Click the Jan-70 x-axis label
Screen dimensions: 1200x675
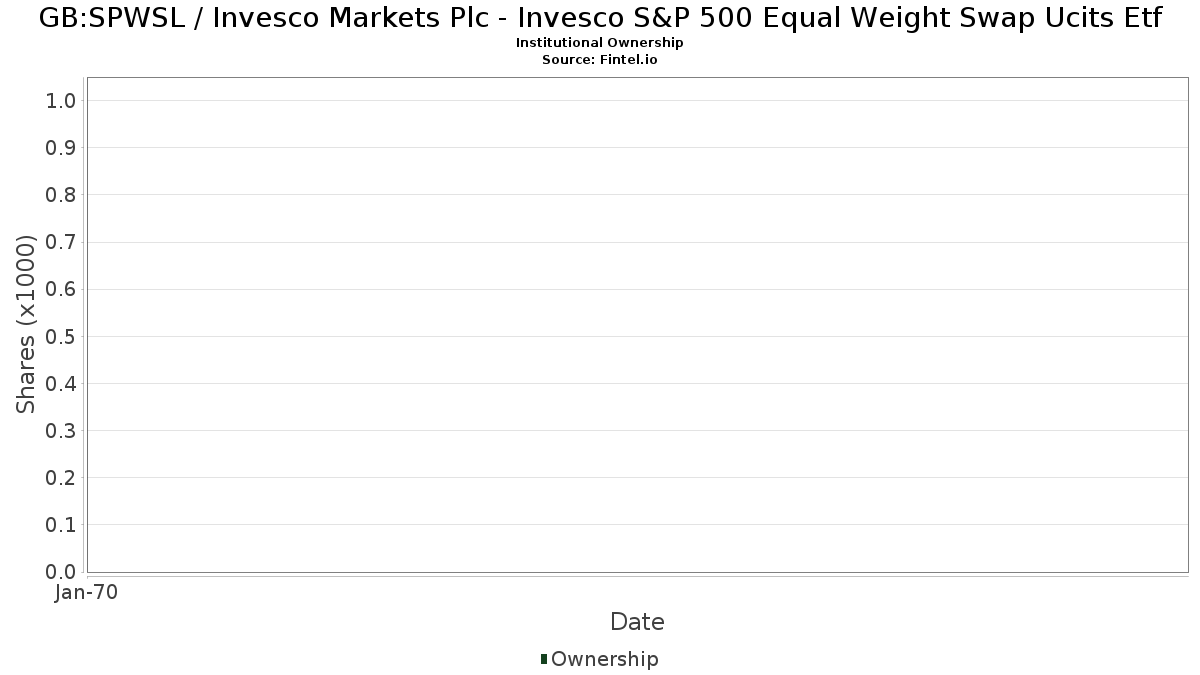coord(87,592)
